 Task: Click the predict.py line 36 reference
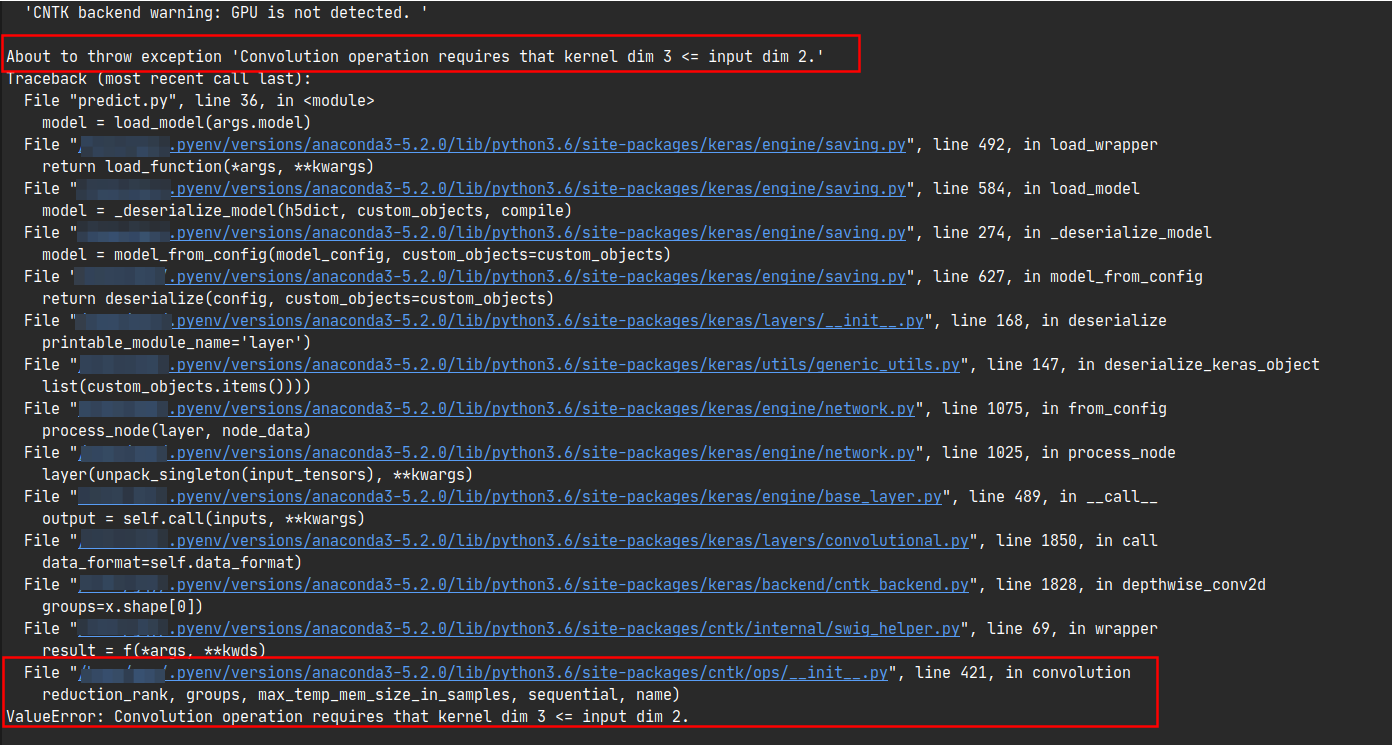[x=200, y=100]
